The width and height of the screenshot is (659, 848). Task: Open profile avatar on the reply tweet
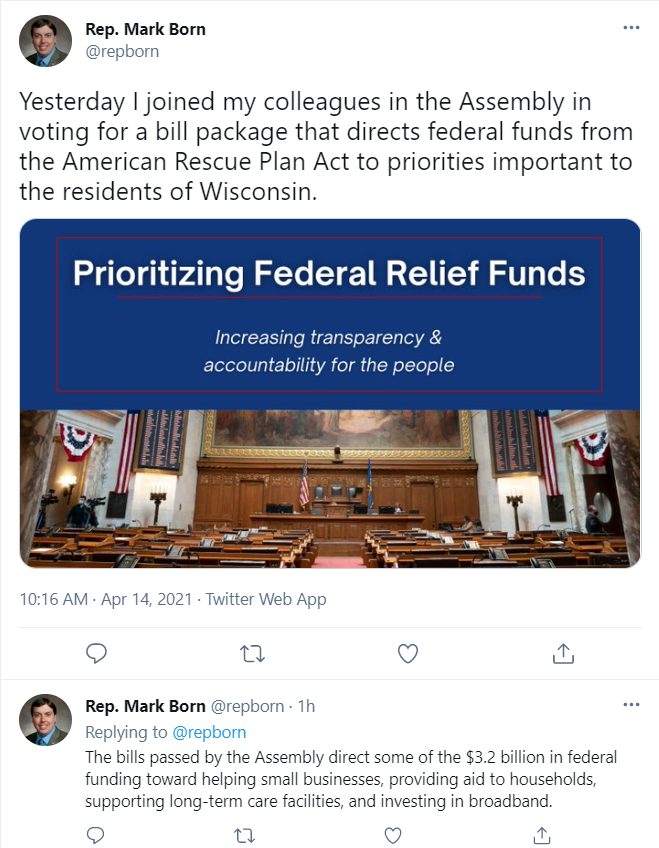coord(45,720)
